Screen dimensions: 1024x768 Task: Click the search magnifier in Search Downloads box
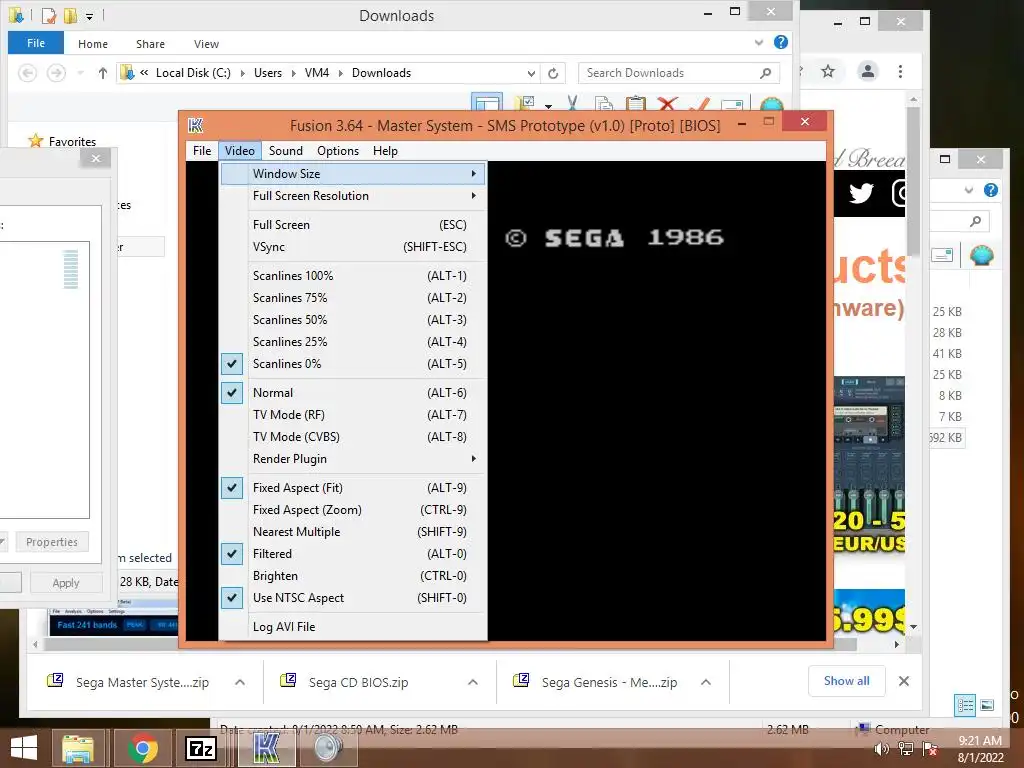coord(765,73)
